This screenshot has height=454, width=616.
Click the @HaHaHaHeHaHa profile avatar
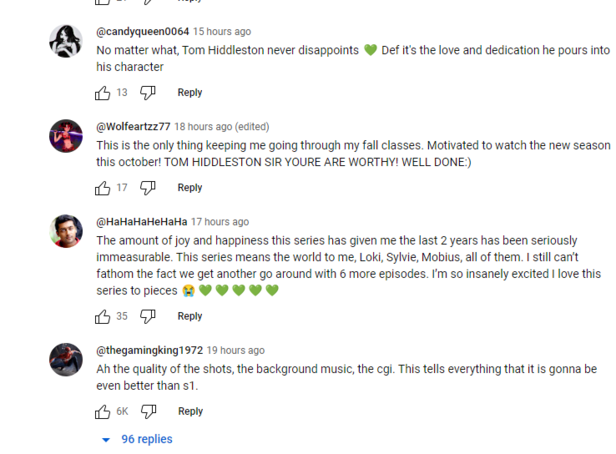(x=66, y=231)
